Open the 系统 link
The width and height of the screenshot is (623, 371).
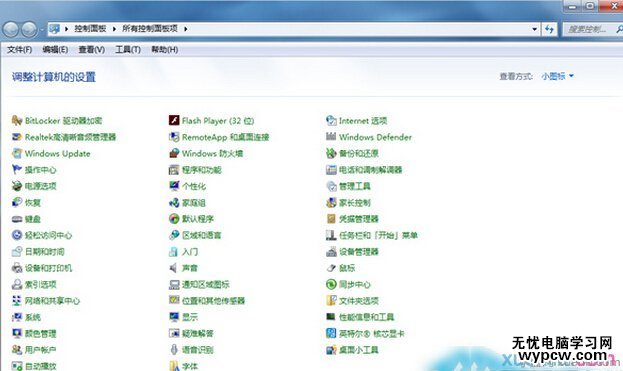33,317
